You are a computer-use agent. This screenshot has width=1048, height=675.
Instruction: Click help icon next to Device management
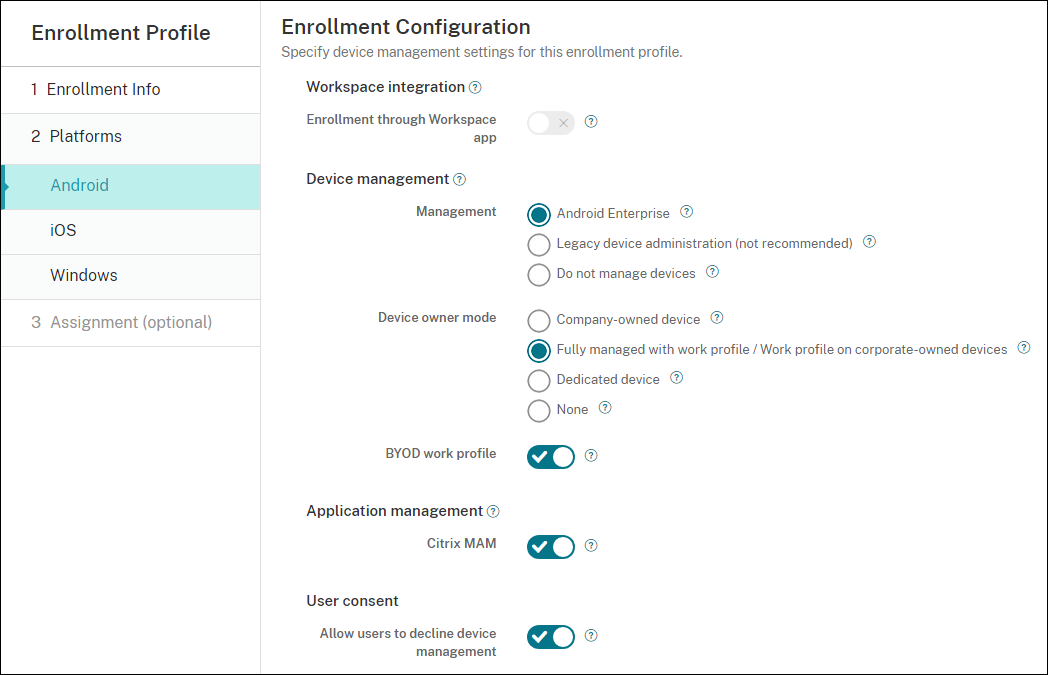pos(459,180)
